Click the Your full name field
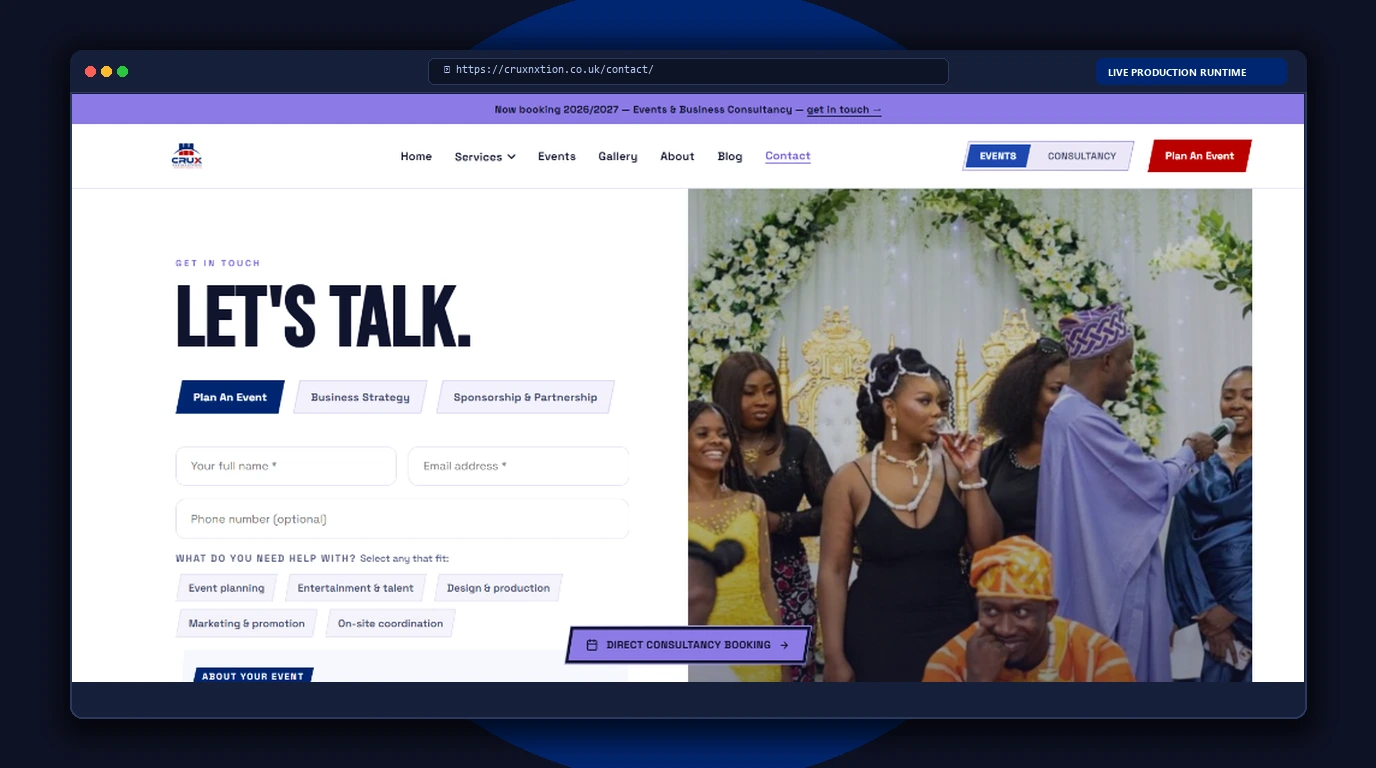The image size is (1376, 768). [x=286, y=466]
